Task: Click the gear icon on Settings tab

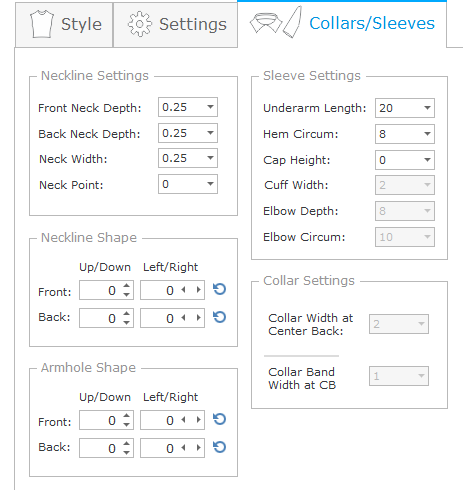Action: click(140, 24)
